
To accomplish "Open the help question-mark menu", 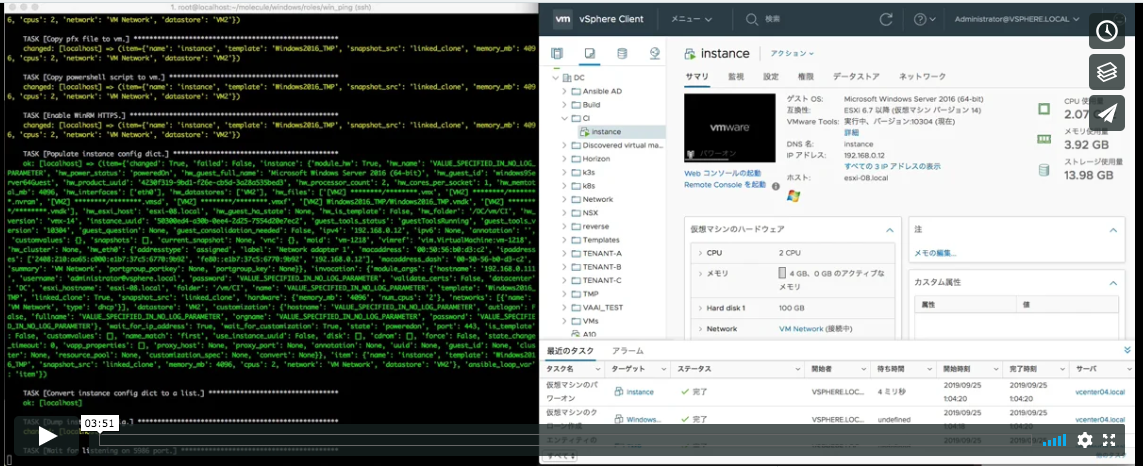I will [925, 19].
